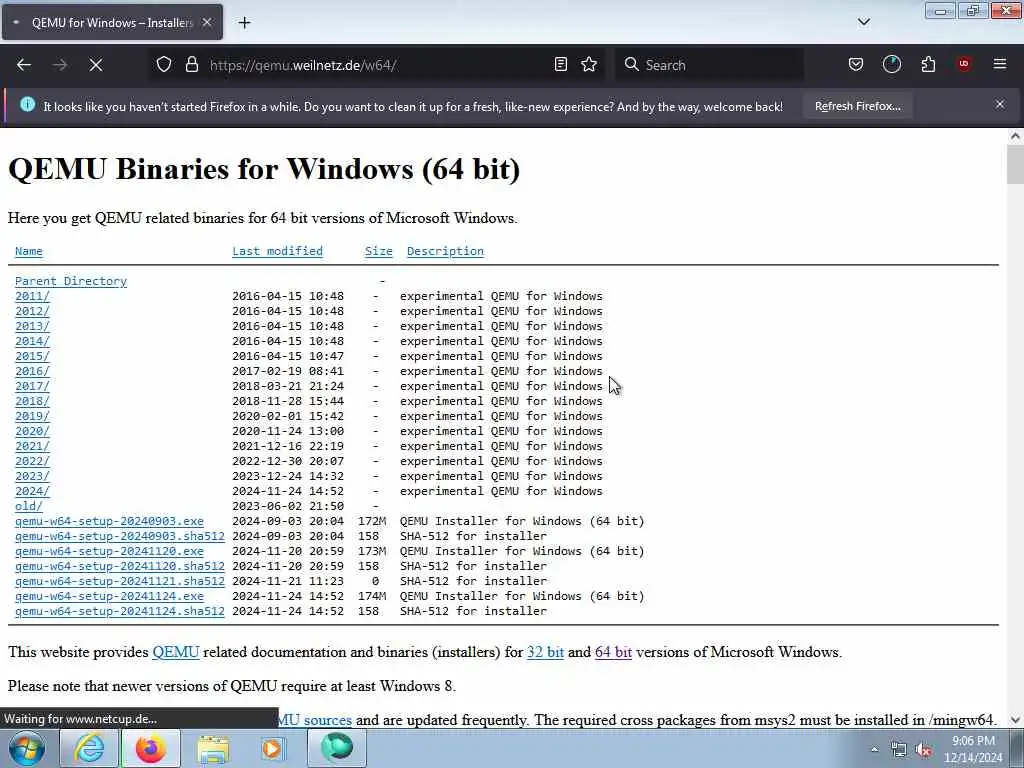Open the uBlock Origin extension
Screen dimensions: 1024x768
pyautogui.click(x=964, y=64)
